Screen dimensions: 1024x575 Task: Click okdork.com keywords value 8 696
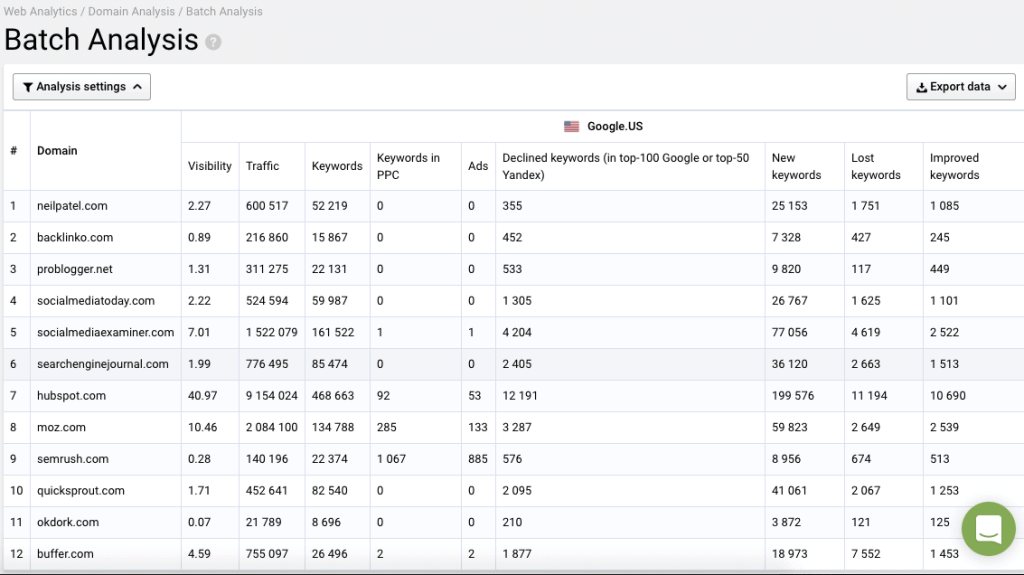pyautogui.click(x=325, y=522)
